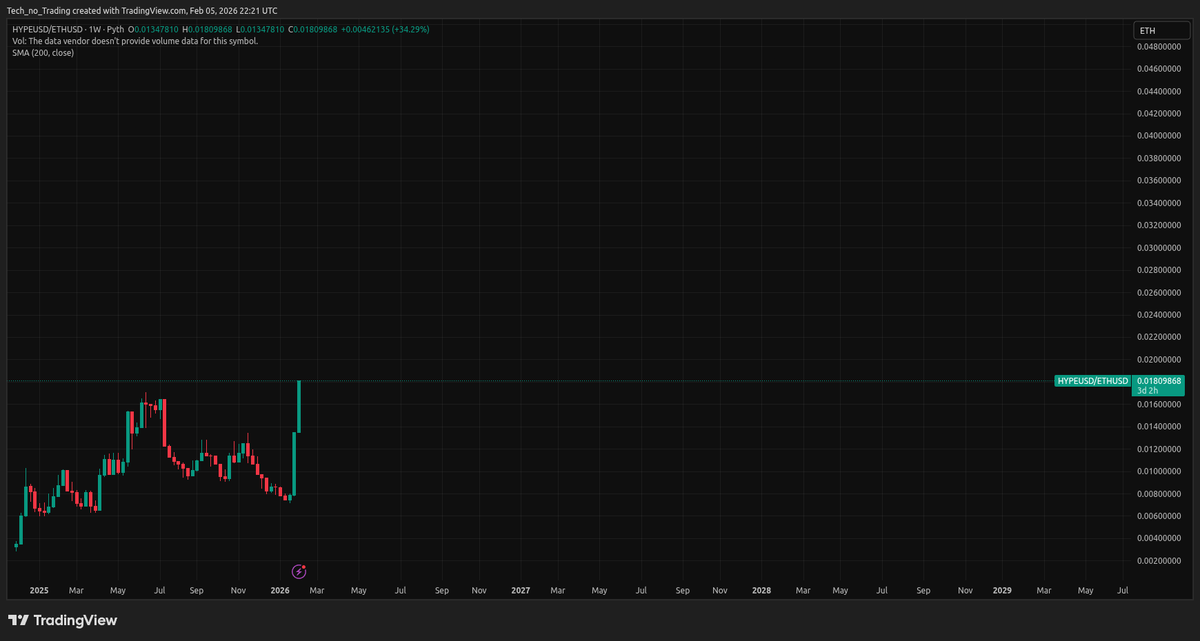
Task: Click the Close value C0.01809868
Action: 313,29
